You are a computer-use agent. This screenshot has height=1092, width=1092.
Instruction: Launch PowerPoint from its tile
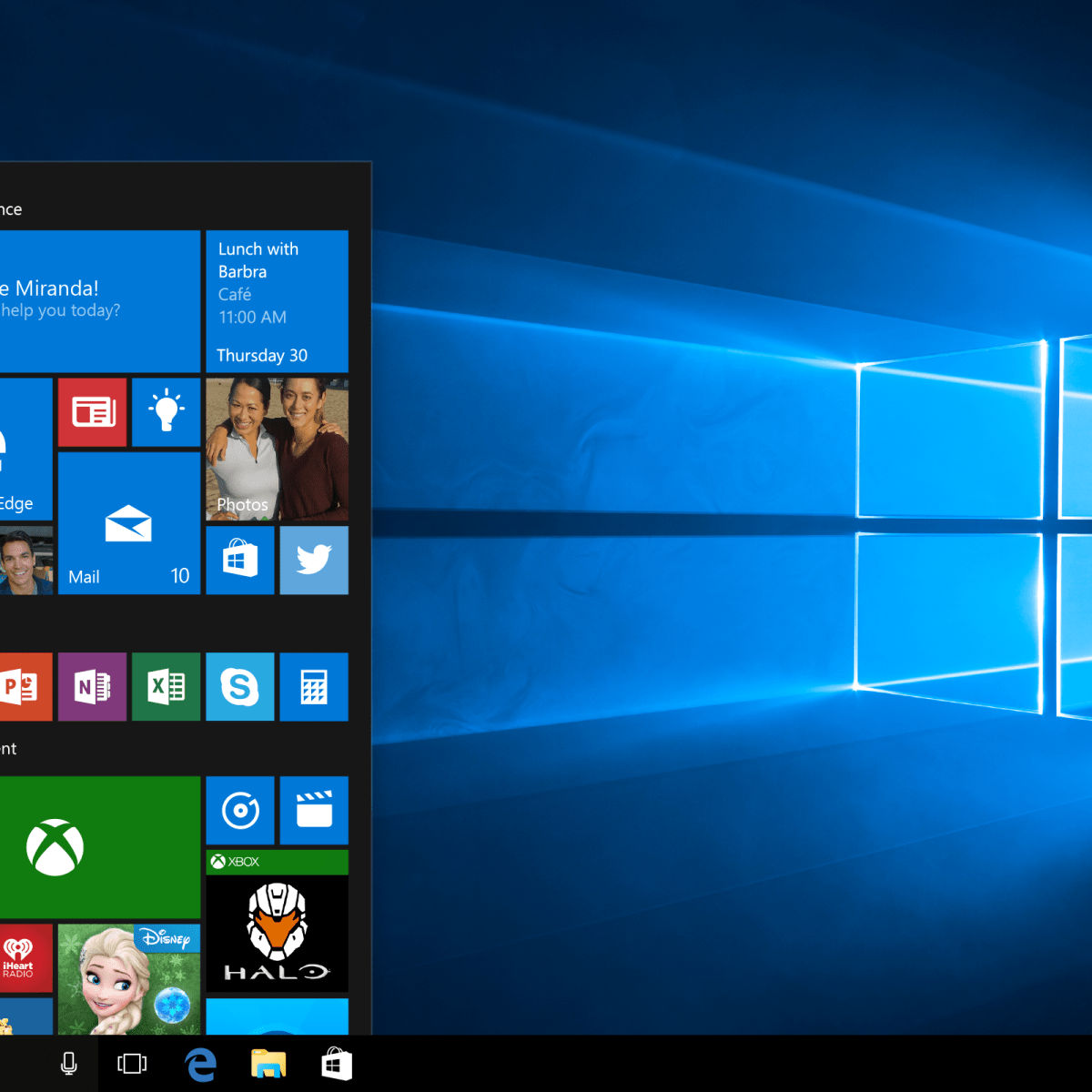coord(25,686)
